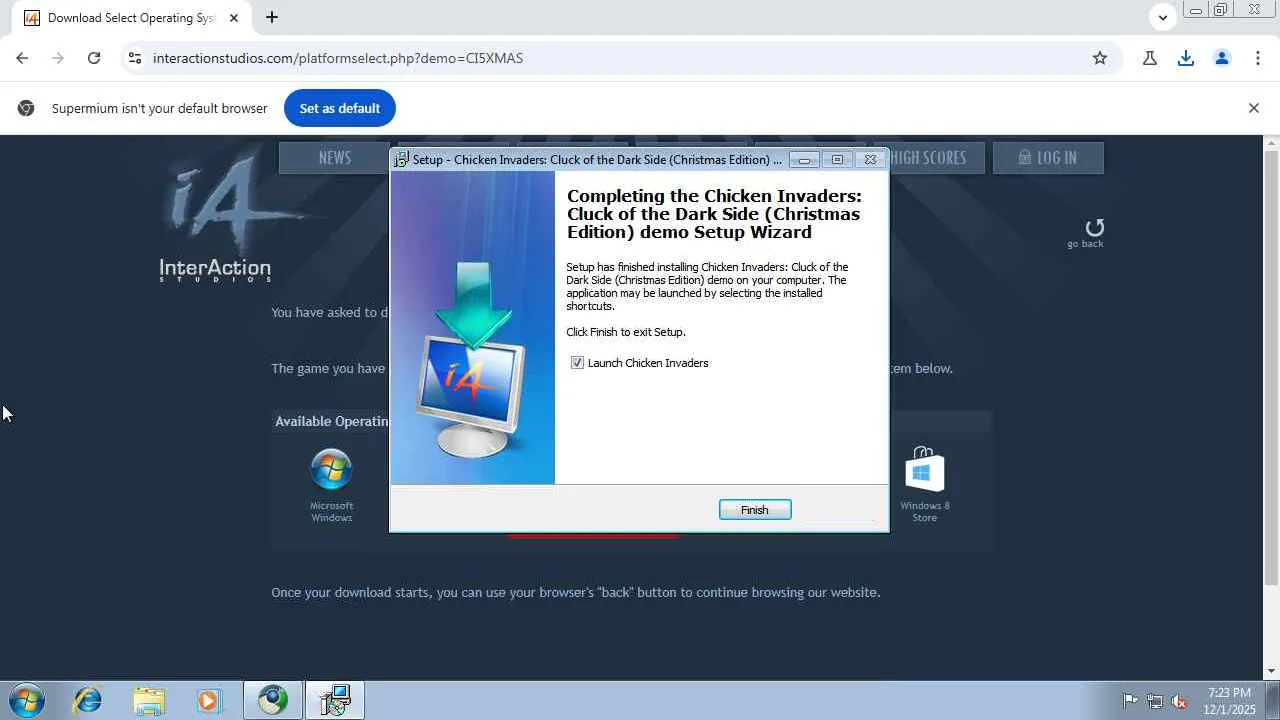Switch to the setup installer taskbar button
Image resolution: width=1280 pixels, height=720 pixels.
[335, 700]
